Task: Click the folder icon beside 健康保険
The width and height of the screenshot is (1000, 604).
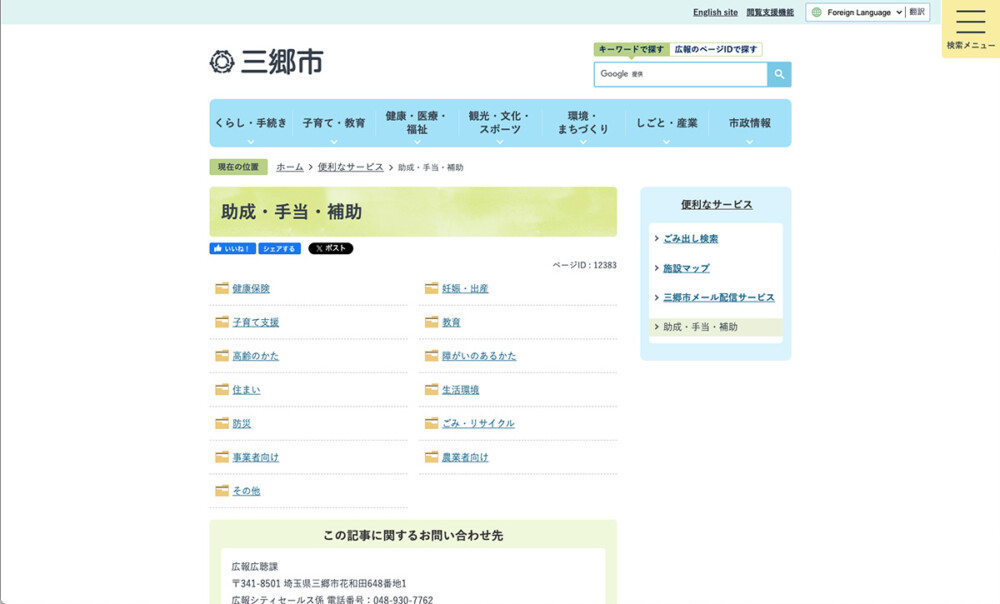Action: coord(222,288)
